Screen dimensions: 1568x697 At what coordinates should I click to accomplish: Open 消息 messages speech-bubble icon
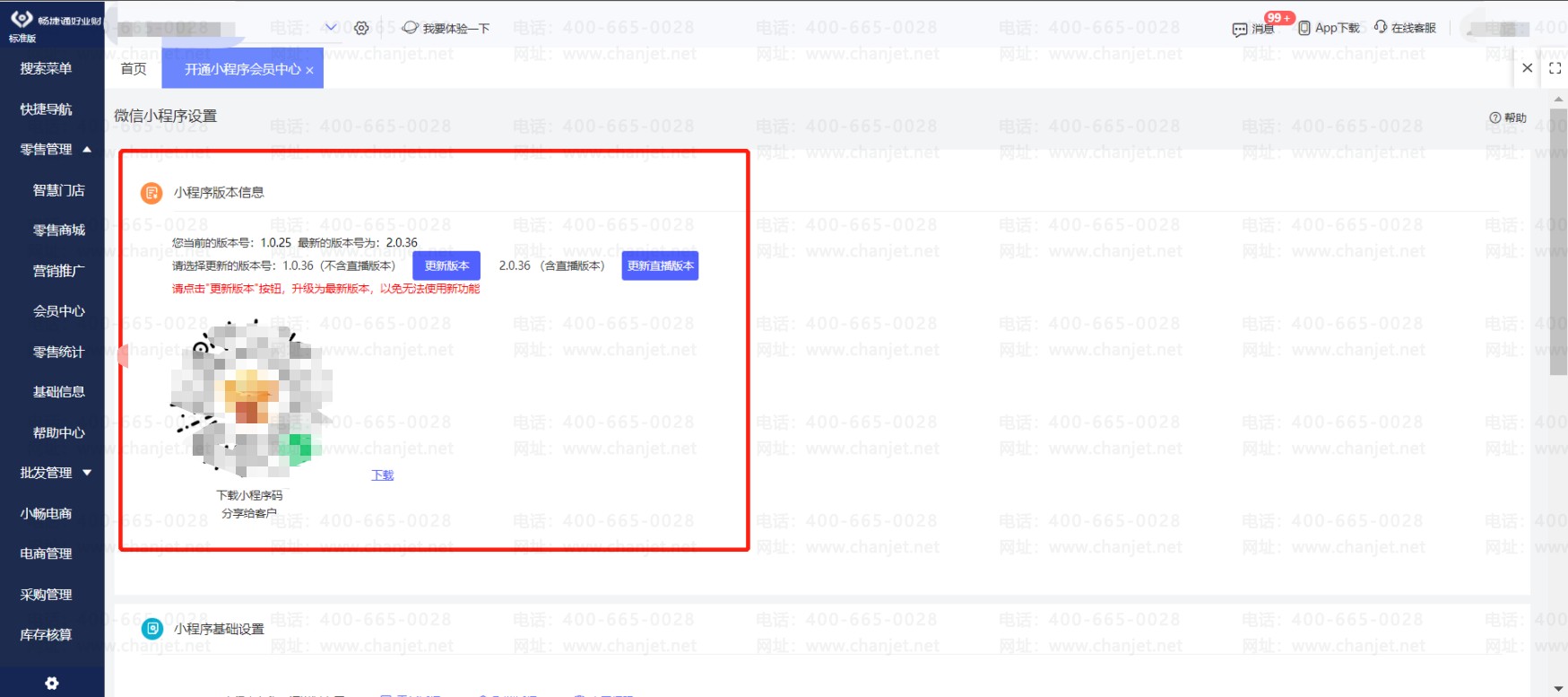(1240, 29)
